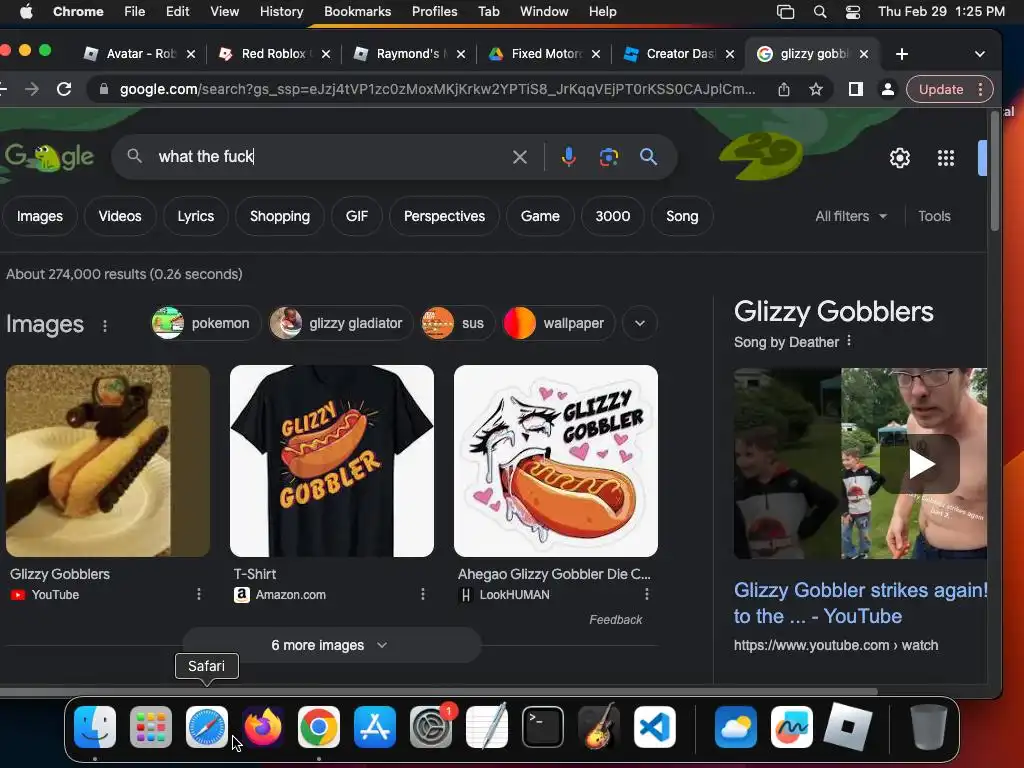Open Glizzy Gobbler strikes again YouTube link

click(x=860, y=603)
